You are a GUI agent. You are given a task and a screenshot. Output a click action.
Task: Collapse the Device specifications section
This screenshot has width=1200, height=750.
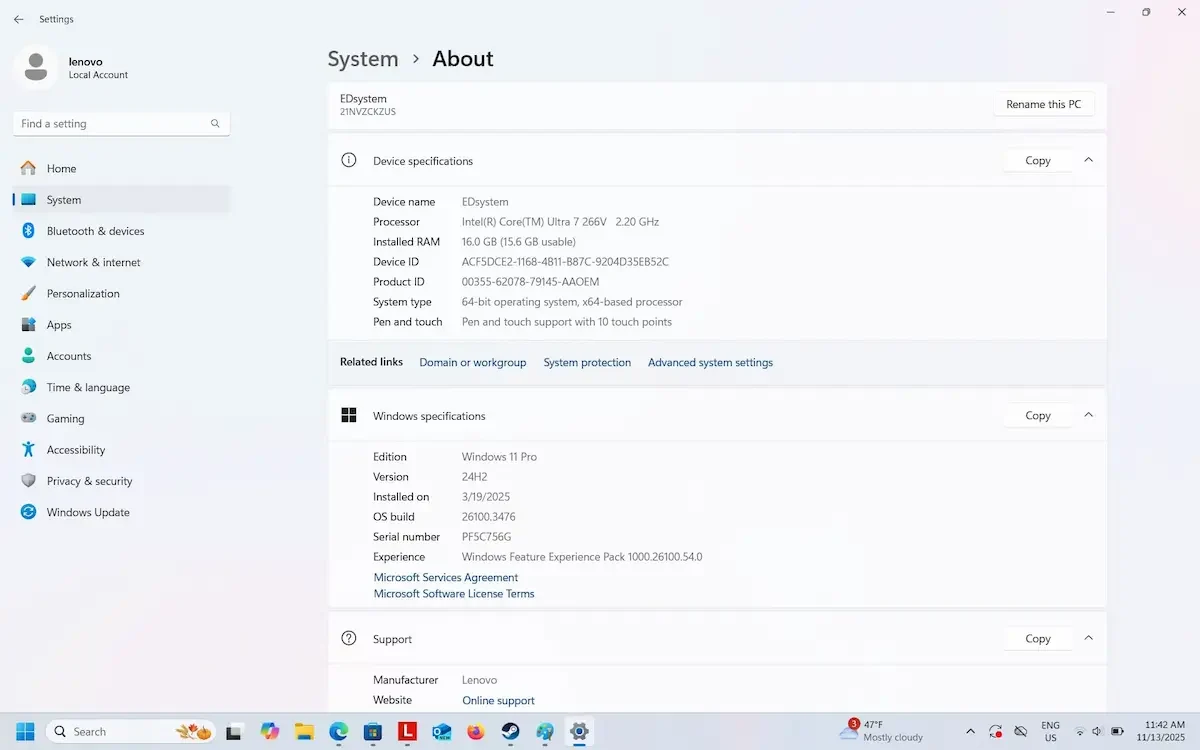point(1089,160)
